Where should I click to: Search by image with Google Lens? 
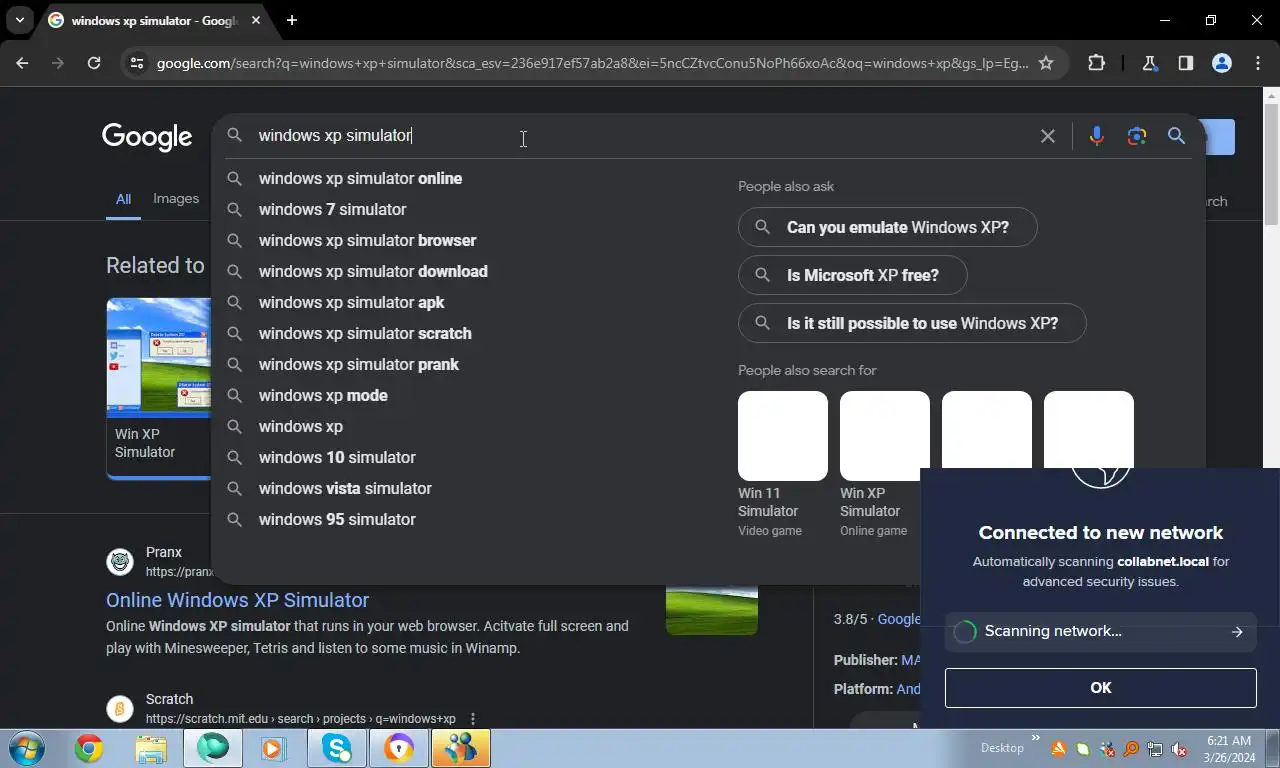[1137, 136]
